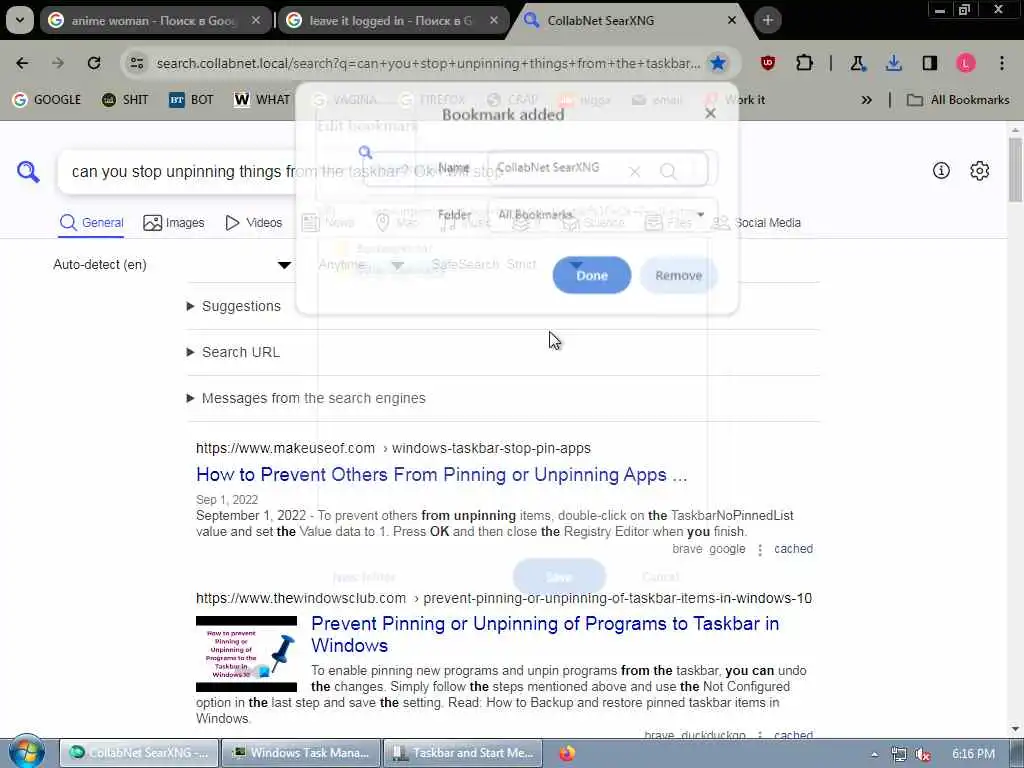1024x768 pixels.
Task: Open the Windows Start orb
Action: click(x=26, y=752)
